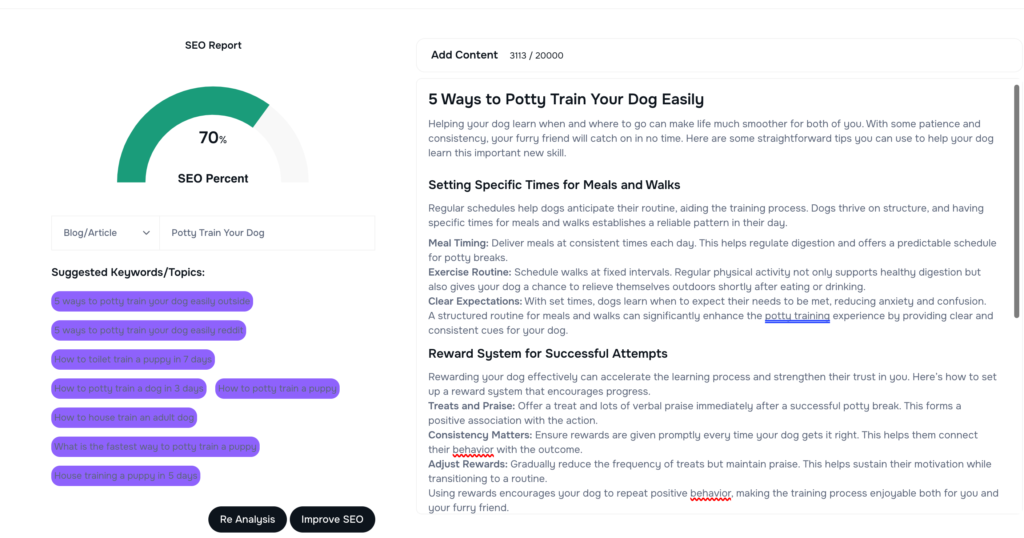Image resolution: width=1024 pixels, height=538 pixels.
Task: Open the Blog/Article dropdown chevron
Action: [146, 233]
